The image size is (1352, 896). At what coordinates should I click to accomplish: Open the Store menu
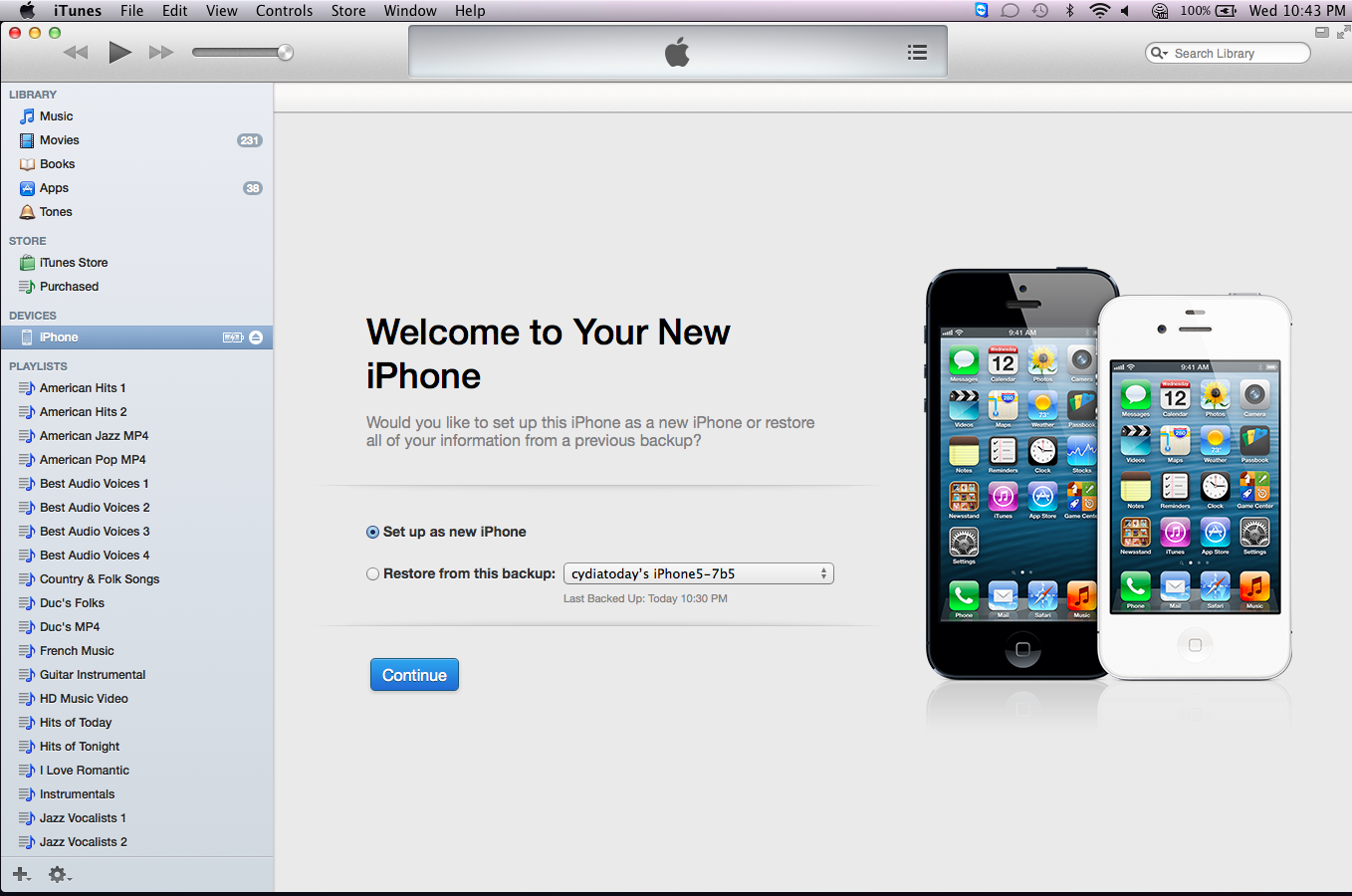[348, 11]
